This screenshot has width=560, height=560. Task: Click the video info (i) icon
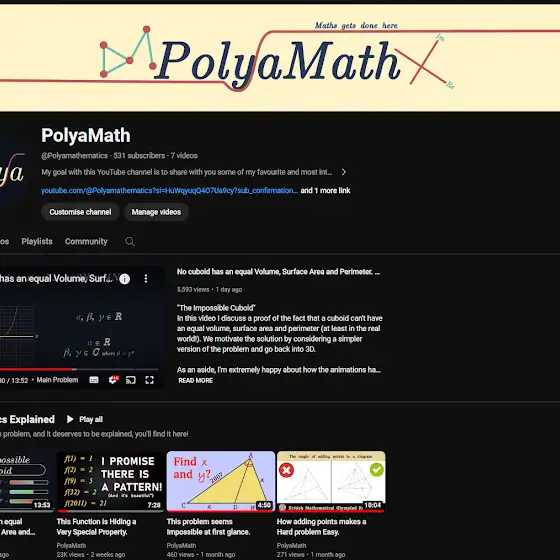[124, 279]
